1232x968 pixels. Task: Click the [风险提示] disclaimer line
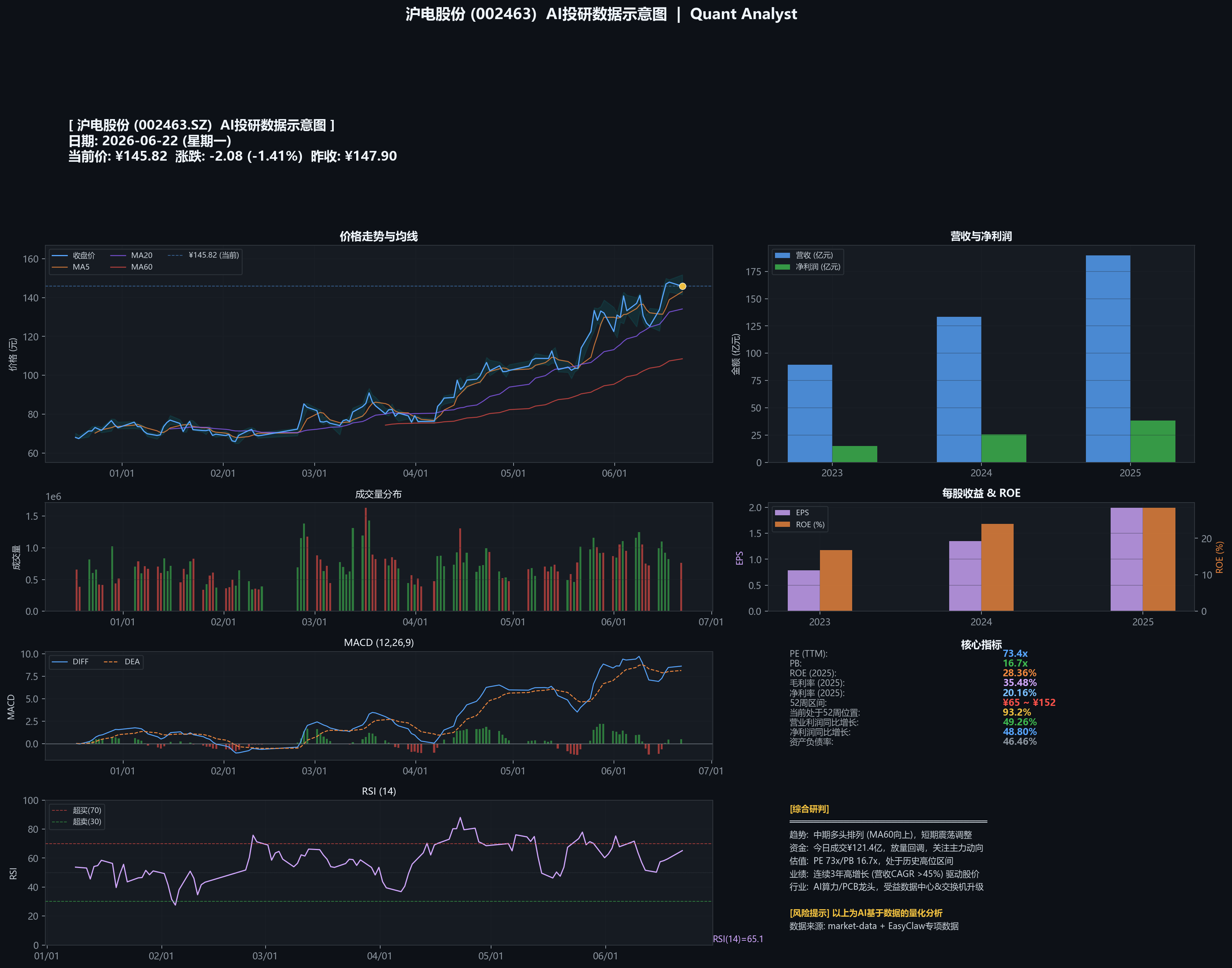coord(866,913)
